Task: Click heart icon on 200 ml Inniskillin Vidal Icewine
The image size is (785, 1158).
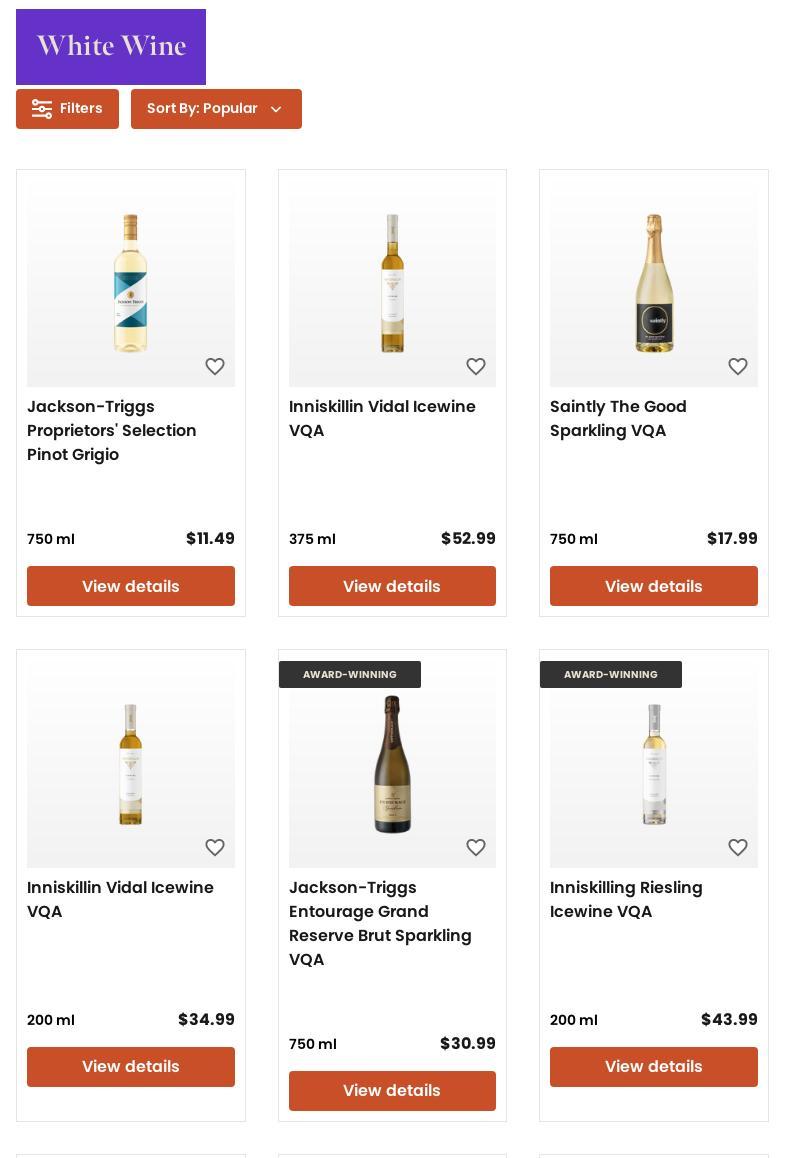Action: [x=214, y=847]
